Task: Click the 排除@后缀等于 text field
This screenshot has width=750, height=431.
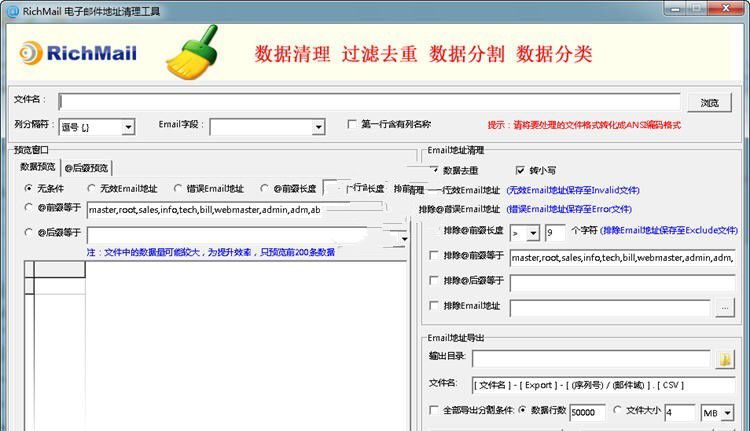Action: (x=622, y=283)
